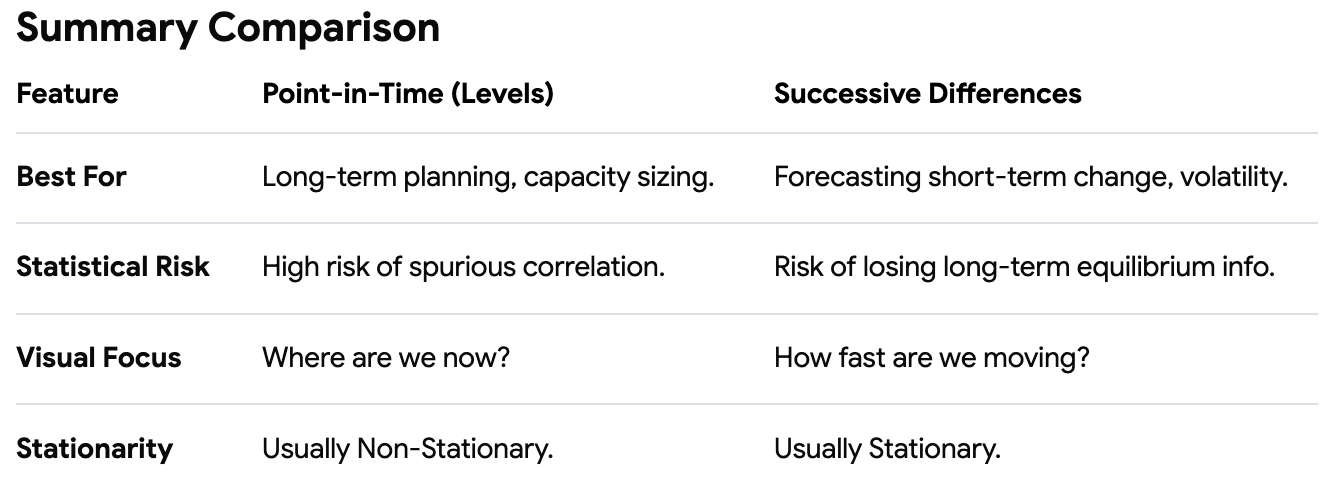Select the Forecasting short-term change, volatility cell
The height and width of the screenshot is (492, 1344).
1031,178
